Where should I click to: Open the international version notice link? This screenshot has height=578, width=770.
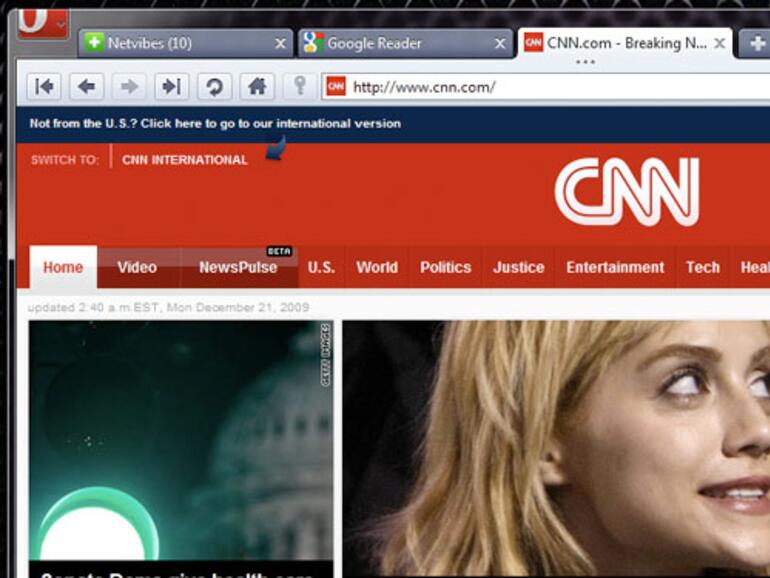click(x=215, y=124)
